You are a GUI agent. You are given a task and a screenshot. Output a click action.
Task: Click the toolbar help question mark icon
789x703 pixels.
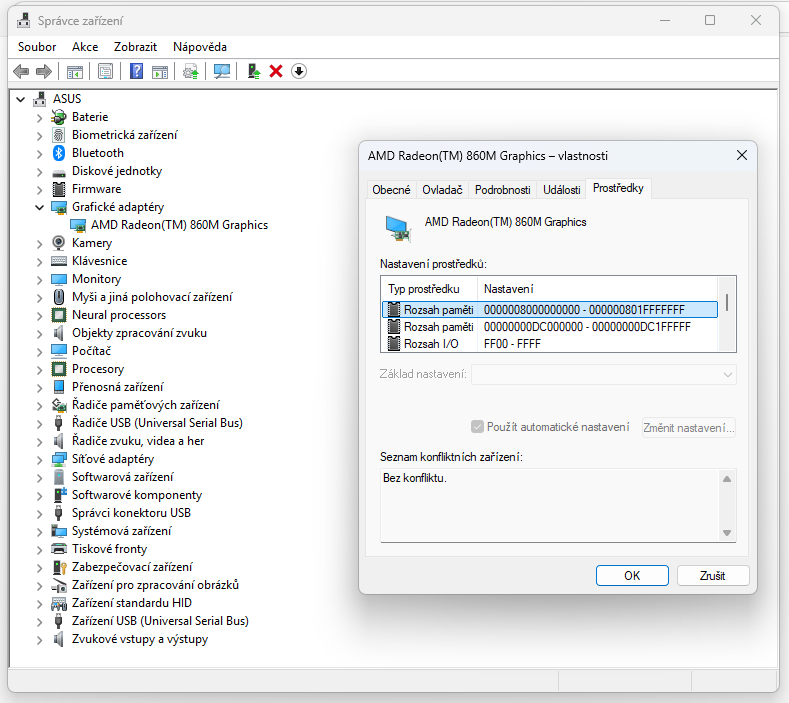136,71
